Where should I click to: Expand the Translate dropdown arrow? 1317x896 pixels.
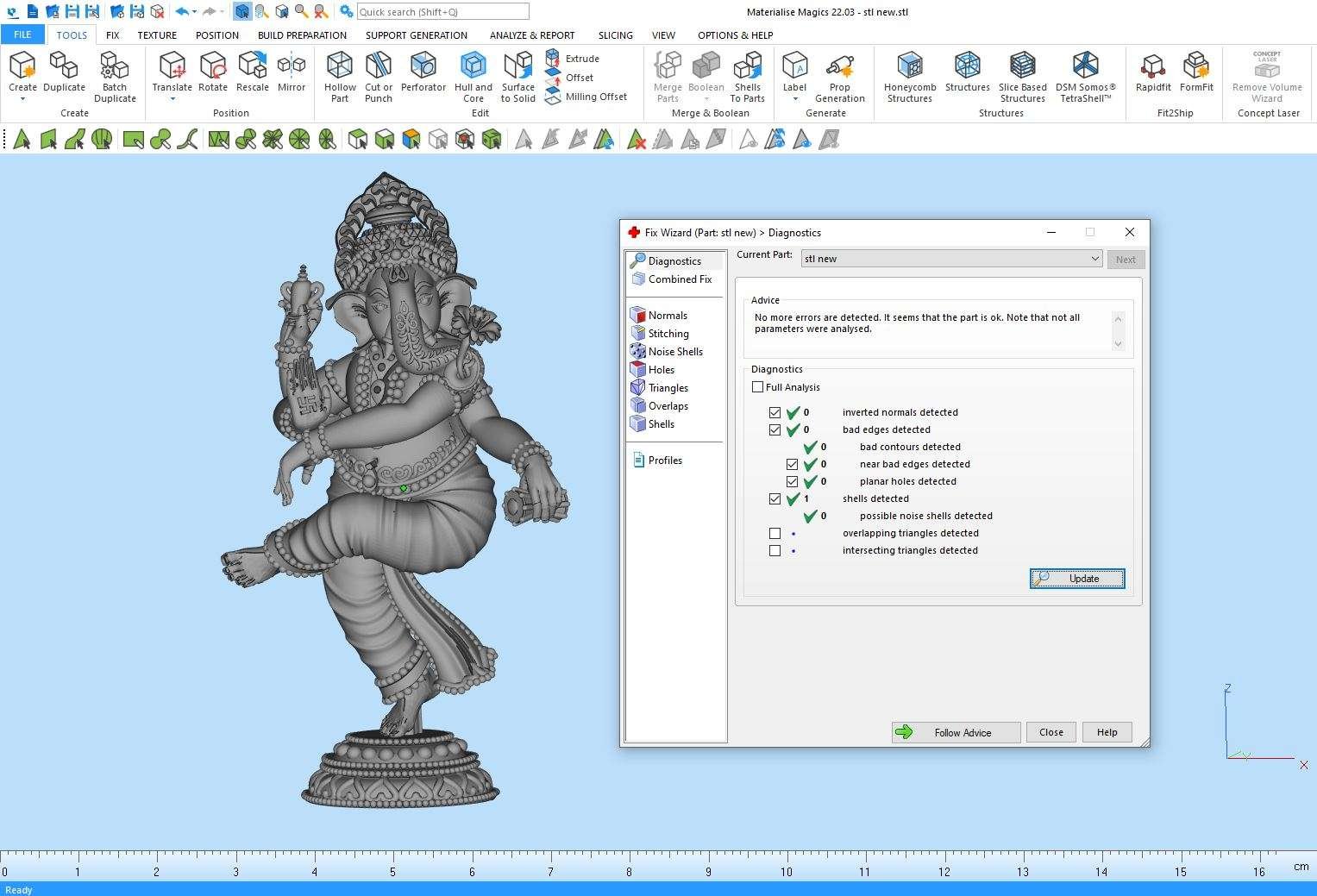point(172,99)
